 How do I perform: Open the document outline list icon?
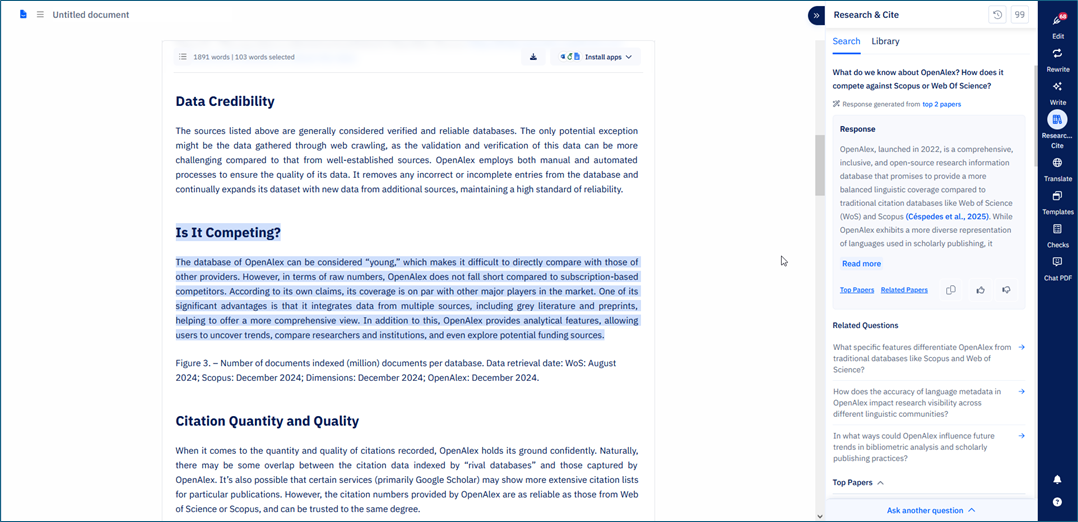click(183, 57)
